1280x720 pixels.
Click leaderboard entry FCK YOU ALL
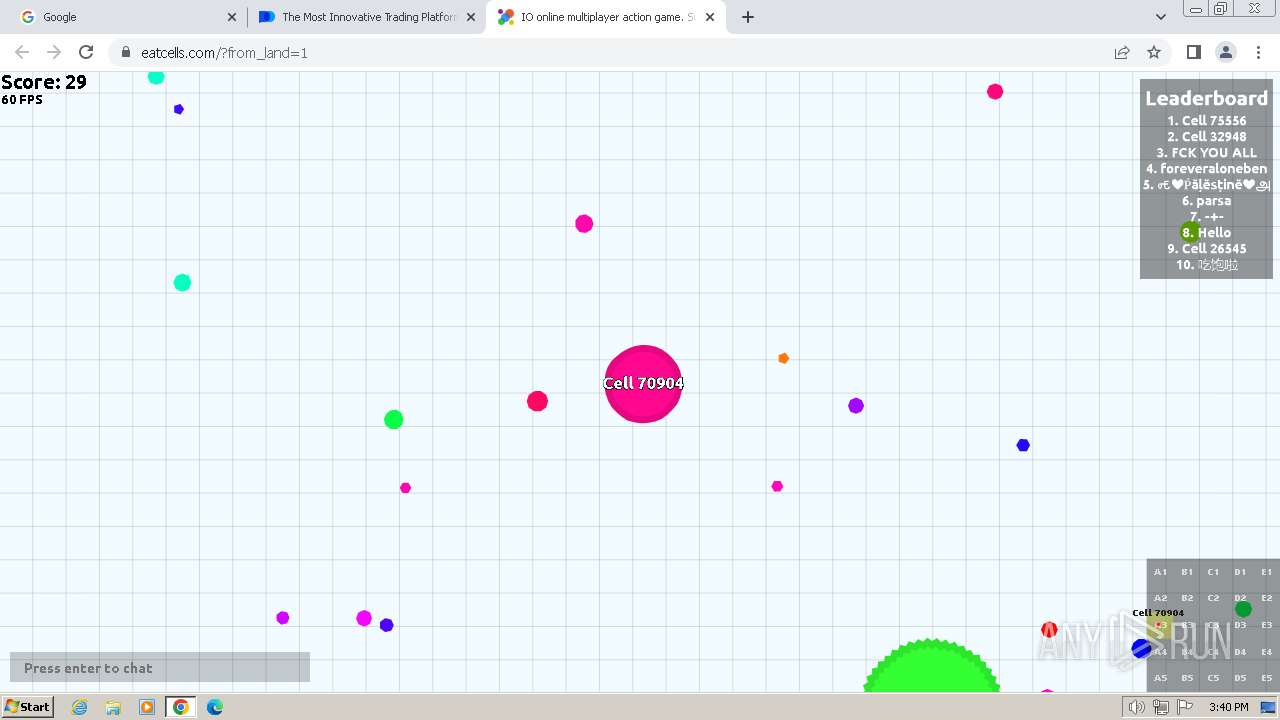[1206, 153]
